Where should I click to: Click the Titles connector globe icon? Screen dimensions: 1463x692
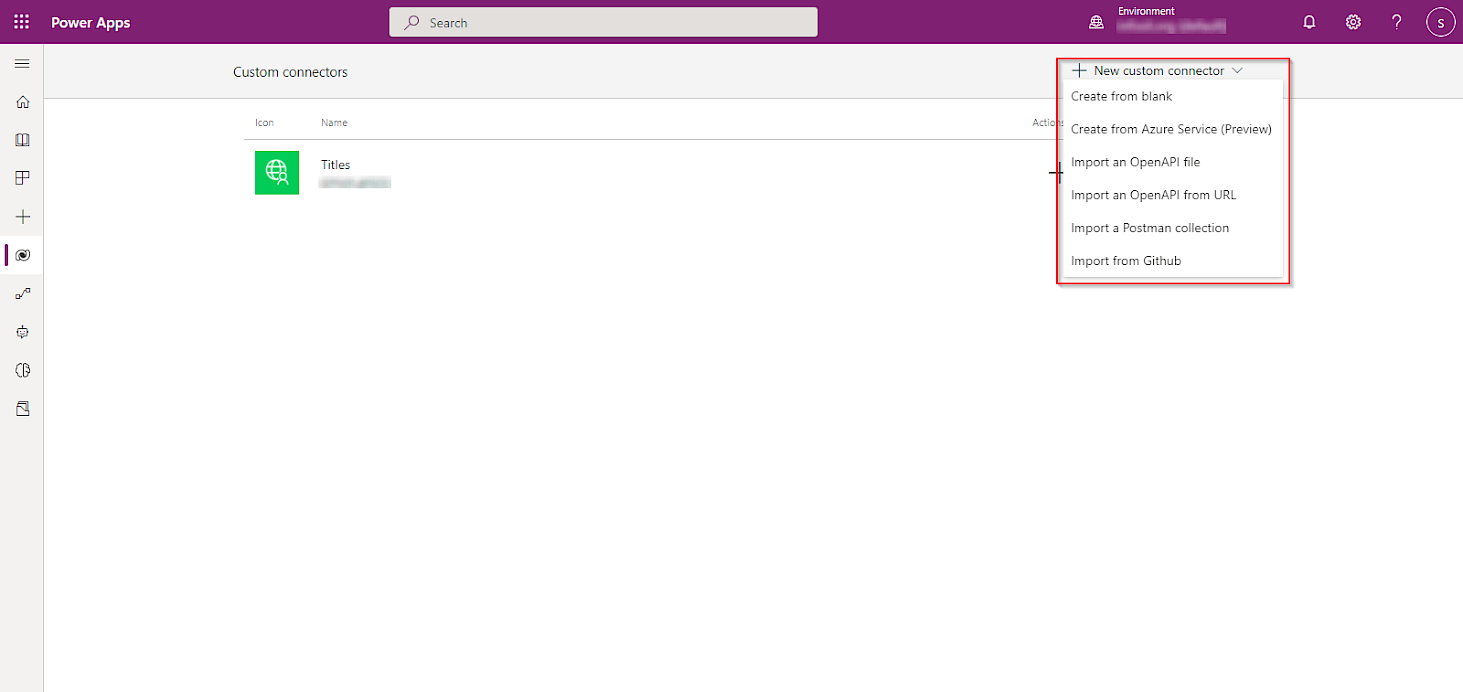tap(277, 172)
